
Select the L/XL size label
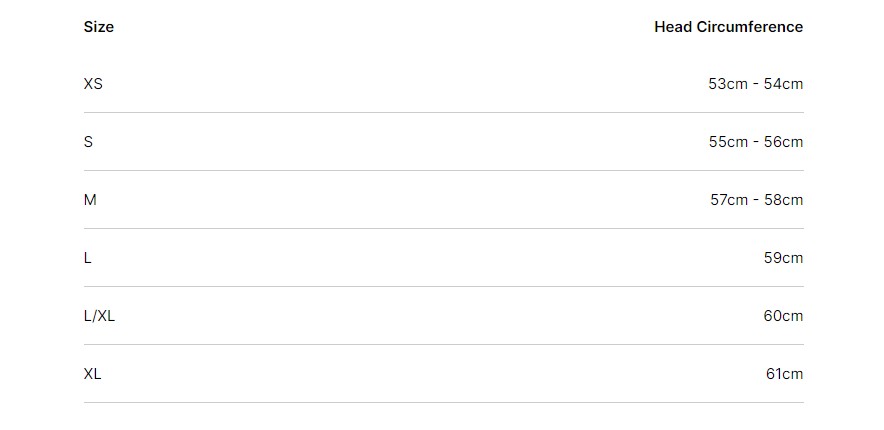click(99, 316)
